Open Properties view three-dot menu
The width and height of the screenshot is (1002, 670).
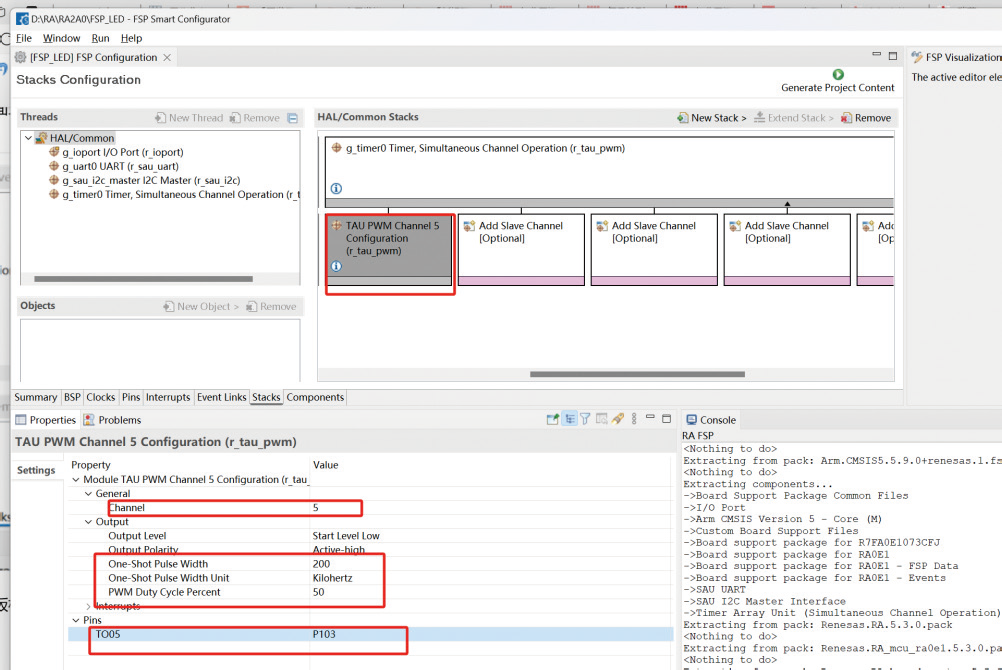[x=635, y=419]
